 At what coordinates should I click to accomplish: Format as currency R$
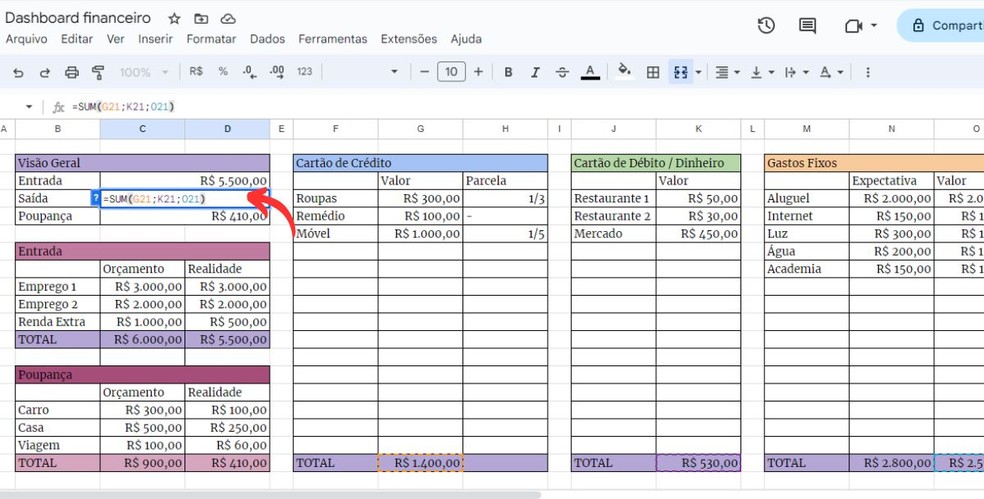pos(196,72)
